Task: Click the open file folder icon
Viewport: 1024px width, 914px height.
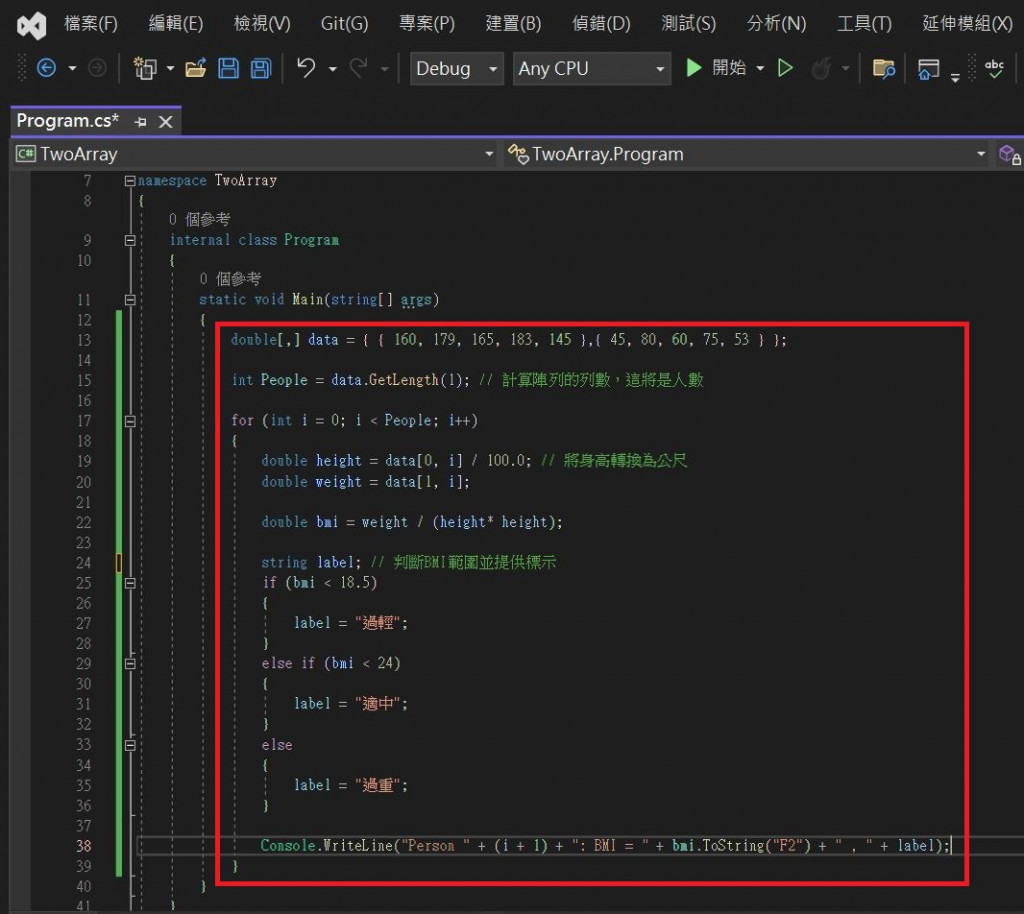Action: tap(195, 68)
